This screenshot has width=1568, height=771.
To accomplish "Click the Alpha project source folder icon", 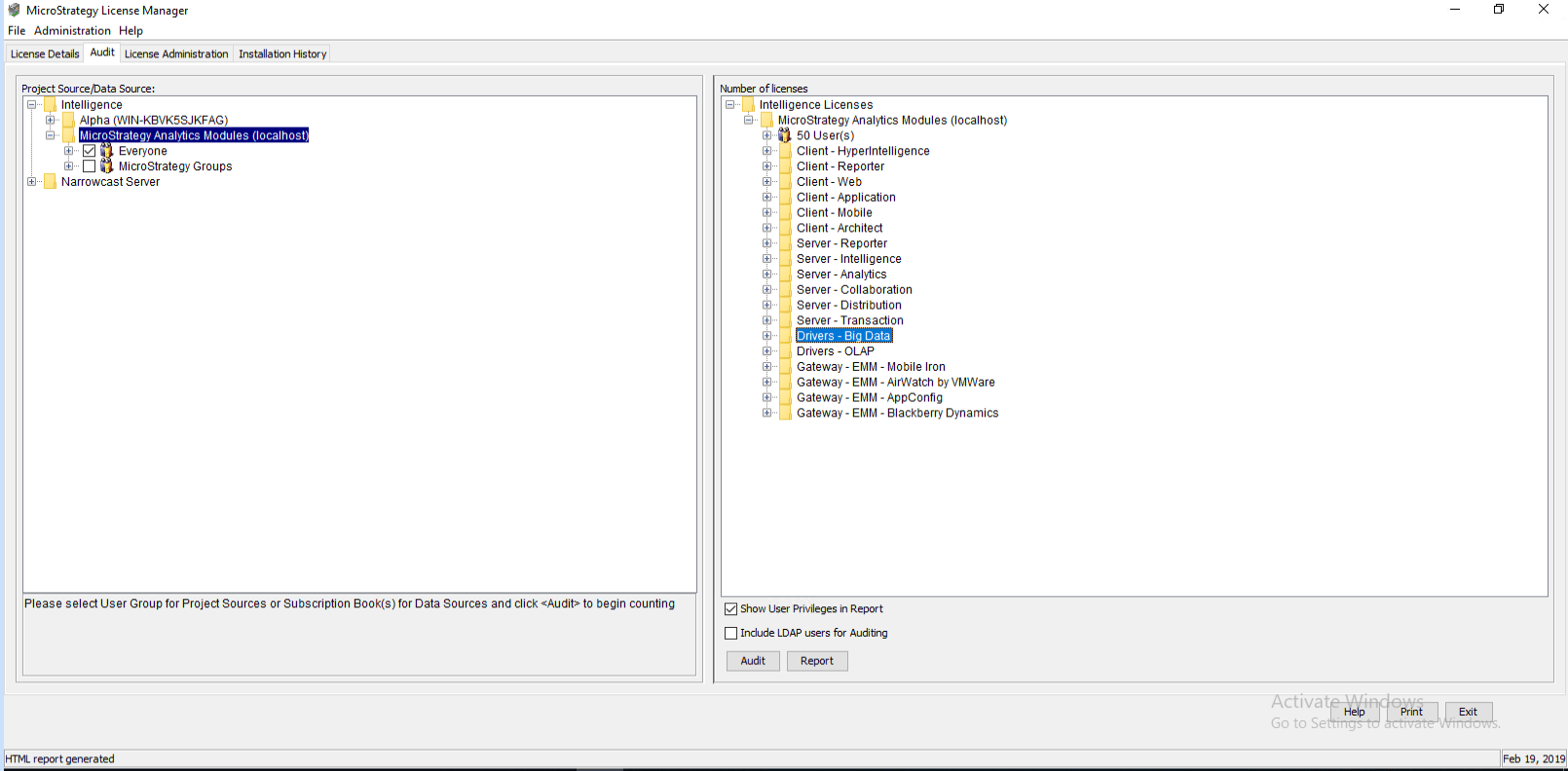I will pos(68,121).
